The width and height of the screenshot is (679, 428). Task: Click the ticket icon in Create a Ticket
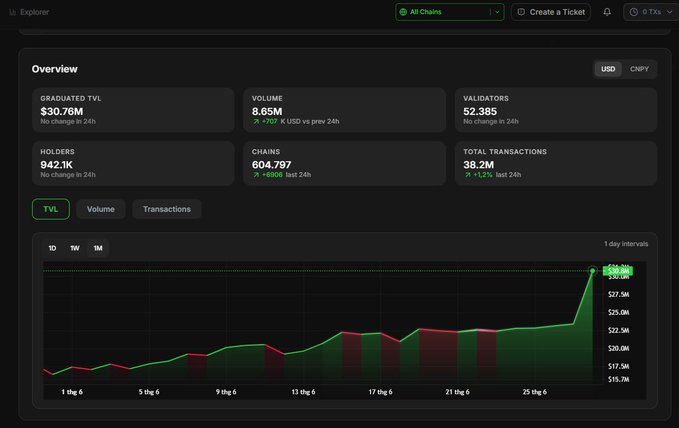(x=521, y=12)
